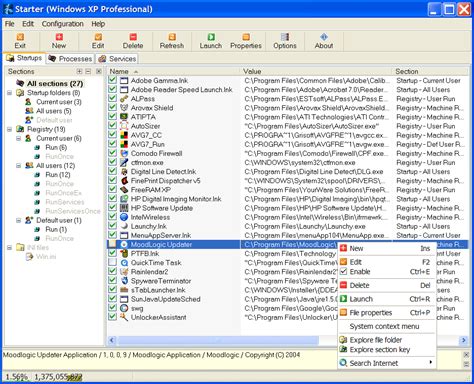Screen dimensions: 474x384
Task: Click the scrollbar right arrow
Action: pyautogui.click(x=464, y=340)
